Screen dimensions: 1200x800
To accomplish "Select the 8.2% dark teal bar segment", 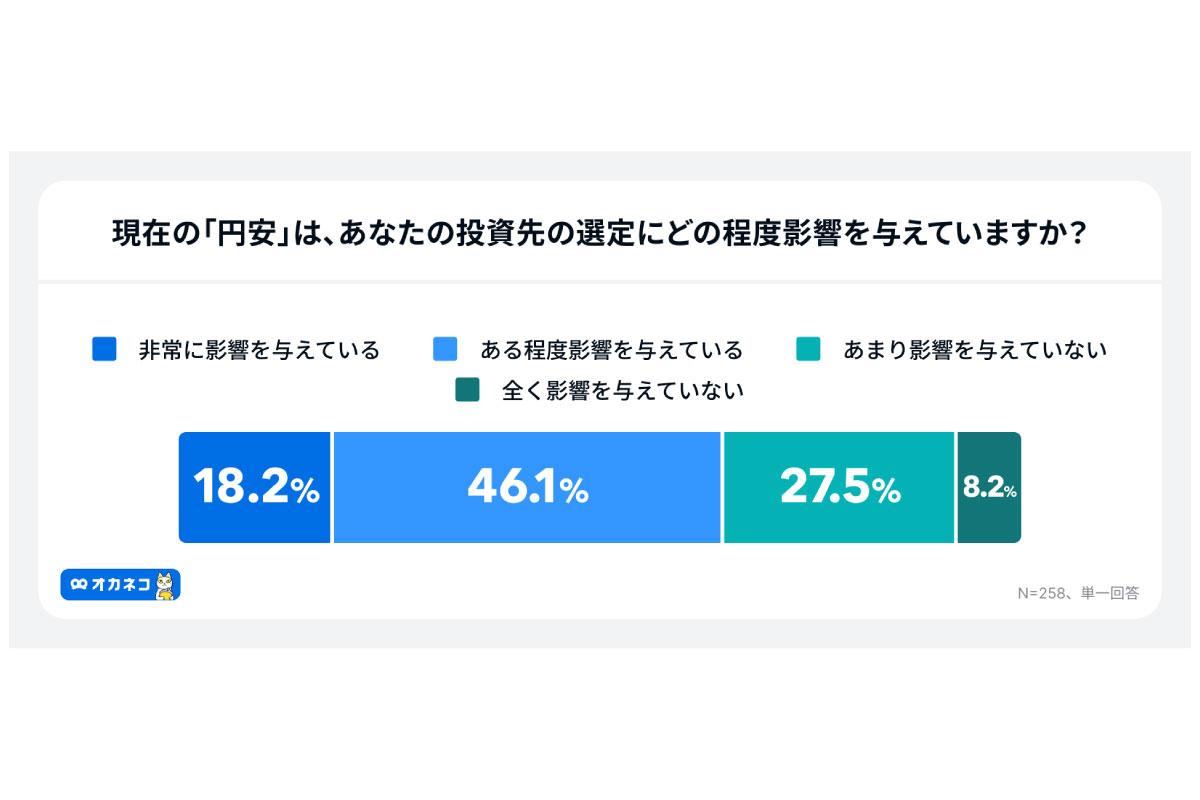I will 989,488.
